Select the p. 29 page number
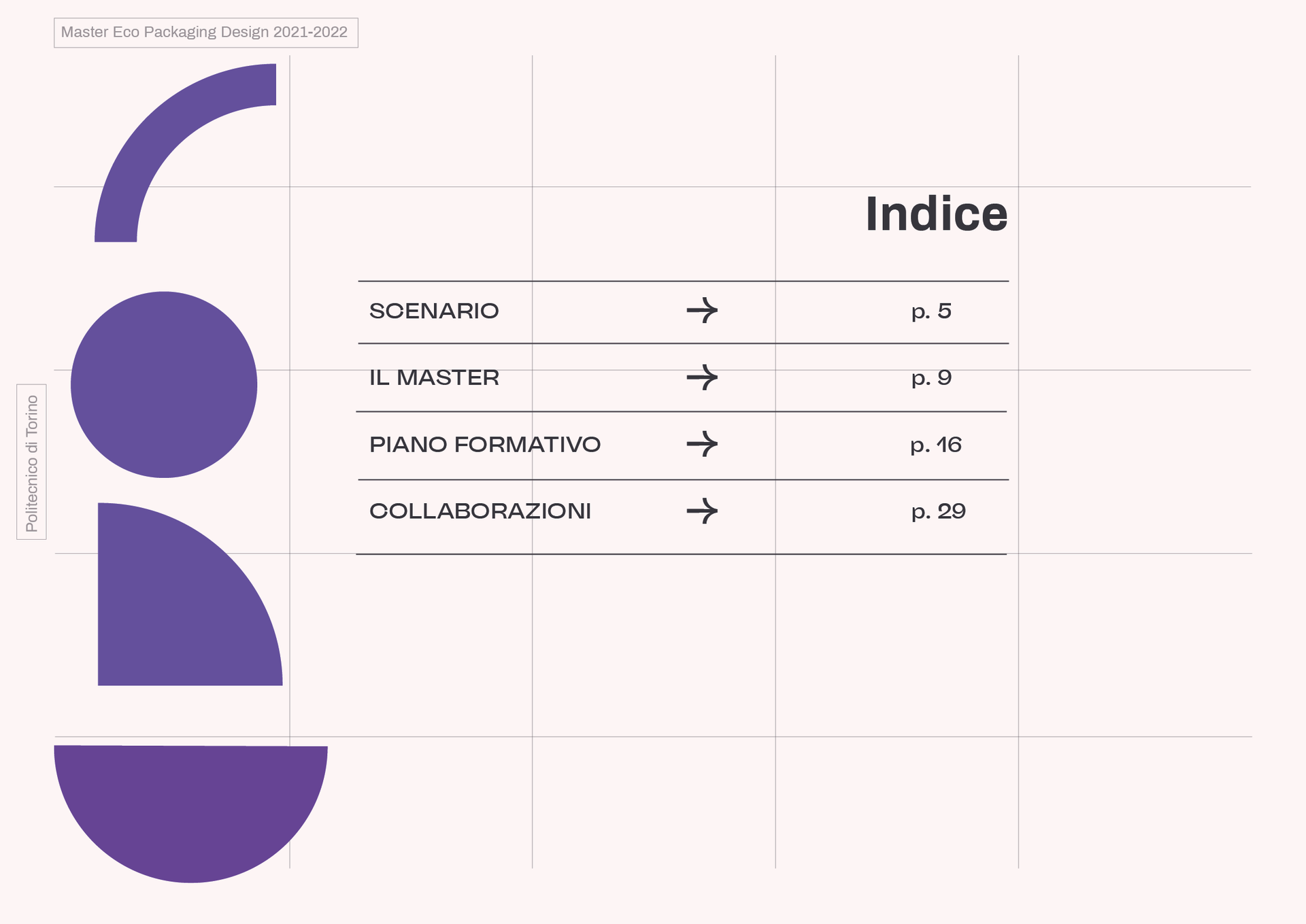This screenshot has height=924, width=1306. pyautogui.click(x=938, y=511)
